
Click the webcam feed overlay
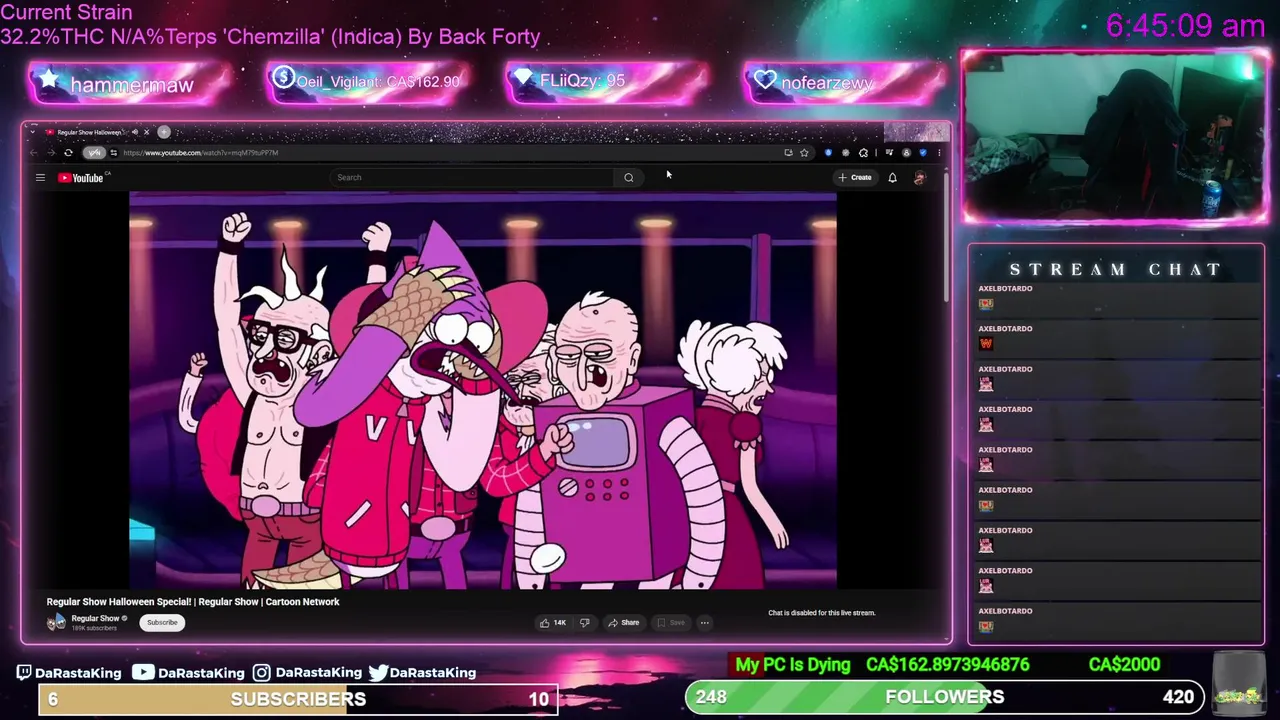coord(1115,135)
